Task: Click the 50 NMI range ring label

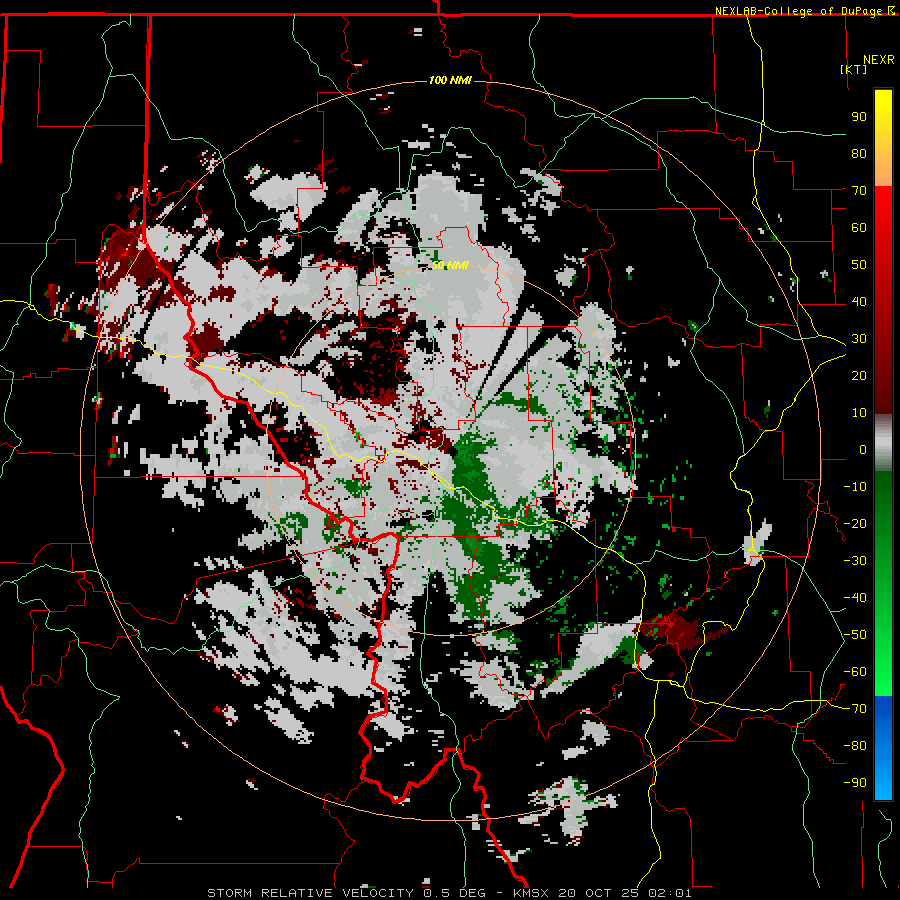Action: pos(450,265)
